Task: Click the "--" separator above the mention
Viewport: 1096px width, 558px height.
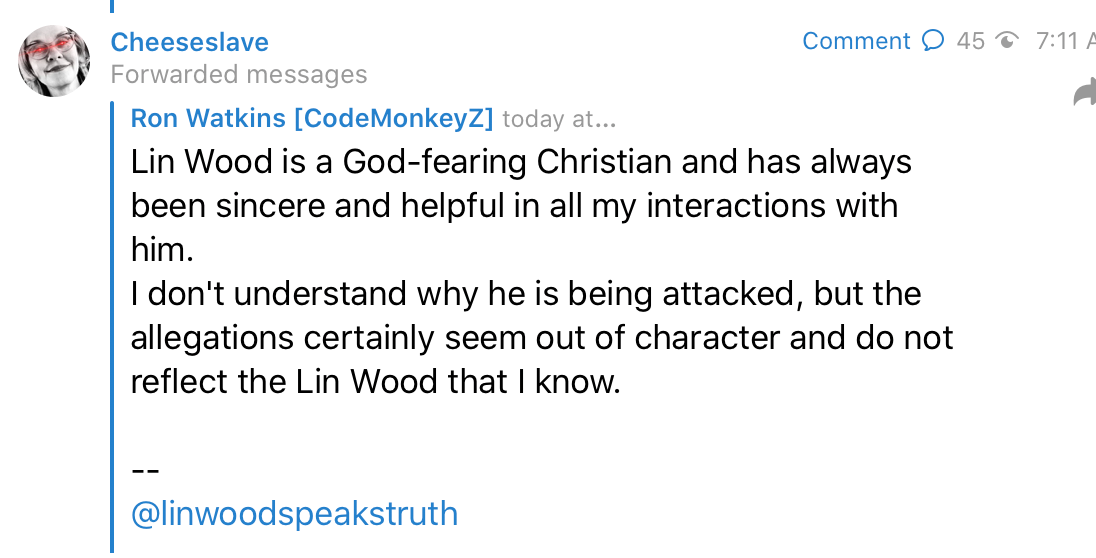Action: [x=145, y=469]
